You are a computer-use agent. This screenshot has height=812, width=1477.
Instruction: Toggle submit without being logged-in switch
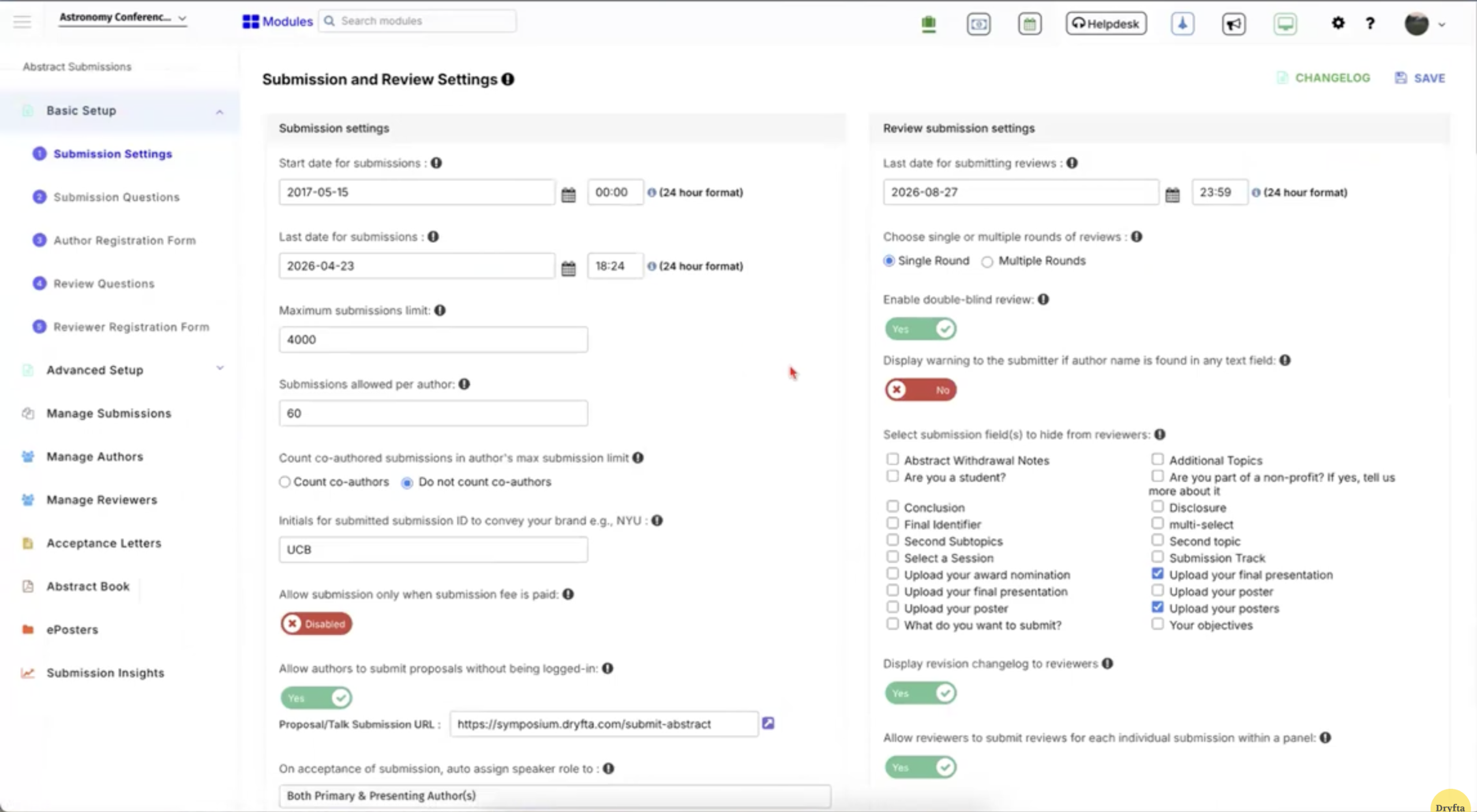pyautogui.click(x=316, y=698)
